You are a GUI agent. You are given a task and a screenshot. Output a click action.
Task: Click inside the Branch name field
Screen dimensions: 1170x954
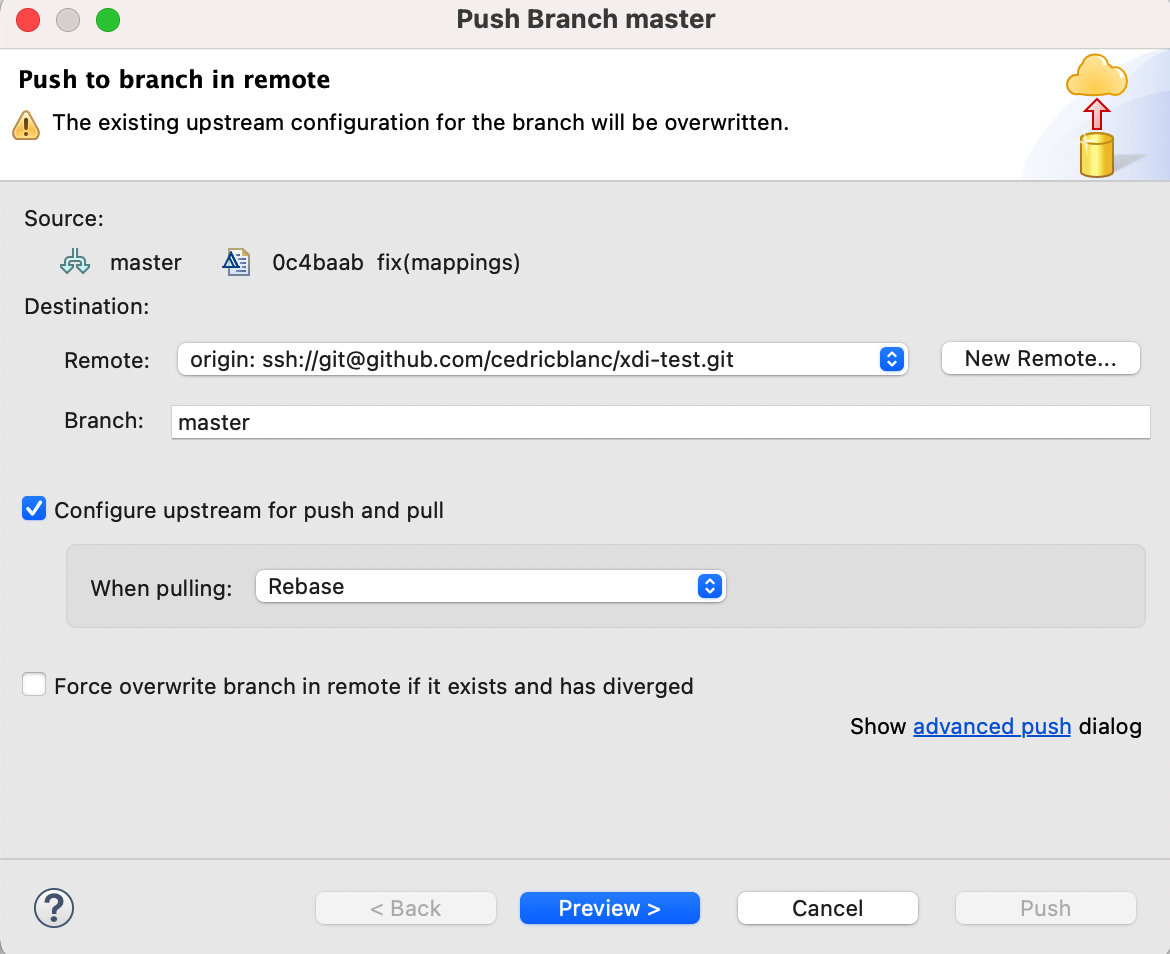pos(500,421)
